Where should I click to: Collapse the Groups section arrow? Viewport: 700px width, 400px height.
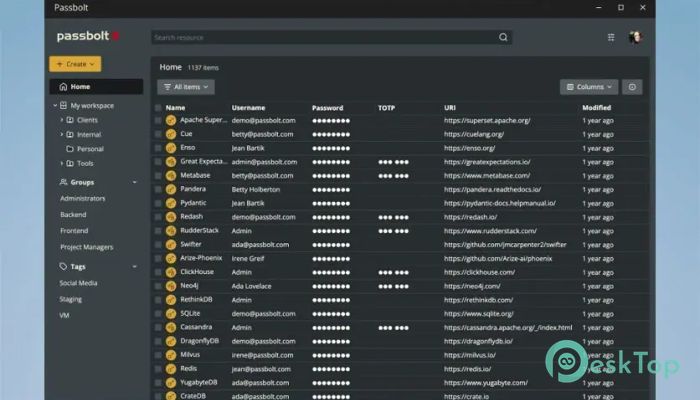tap(135, 182)
